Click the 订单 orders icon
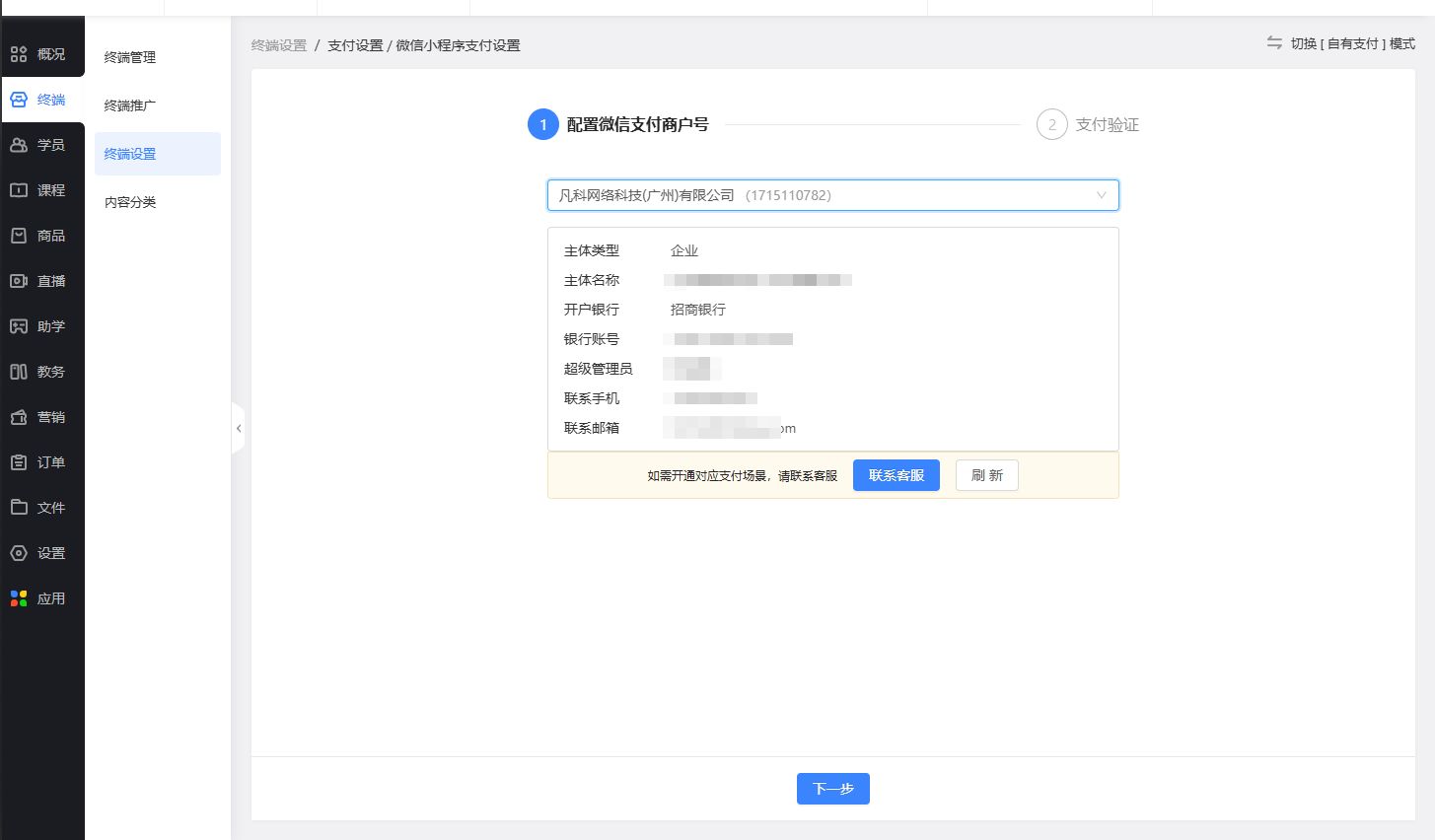 pyautogui.click(x=19, y=462)
